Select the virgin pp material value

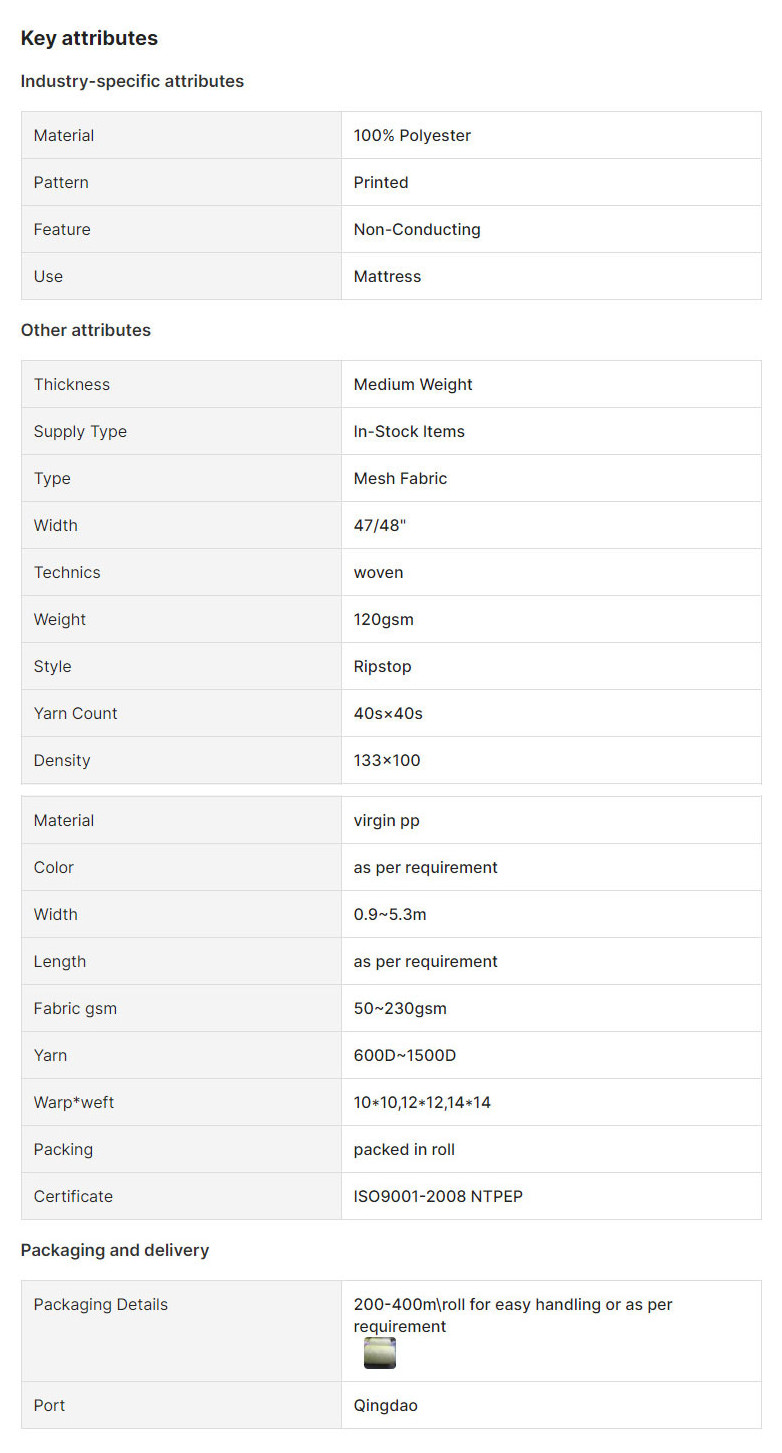click(x=387, y=820)
